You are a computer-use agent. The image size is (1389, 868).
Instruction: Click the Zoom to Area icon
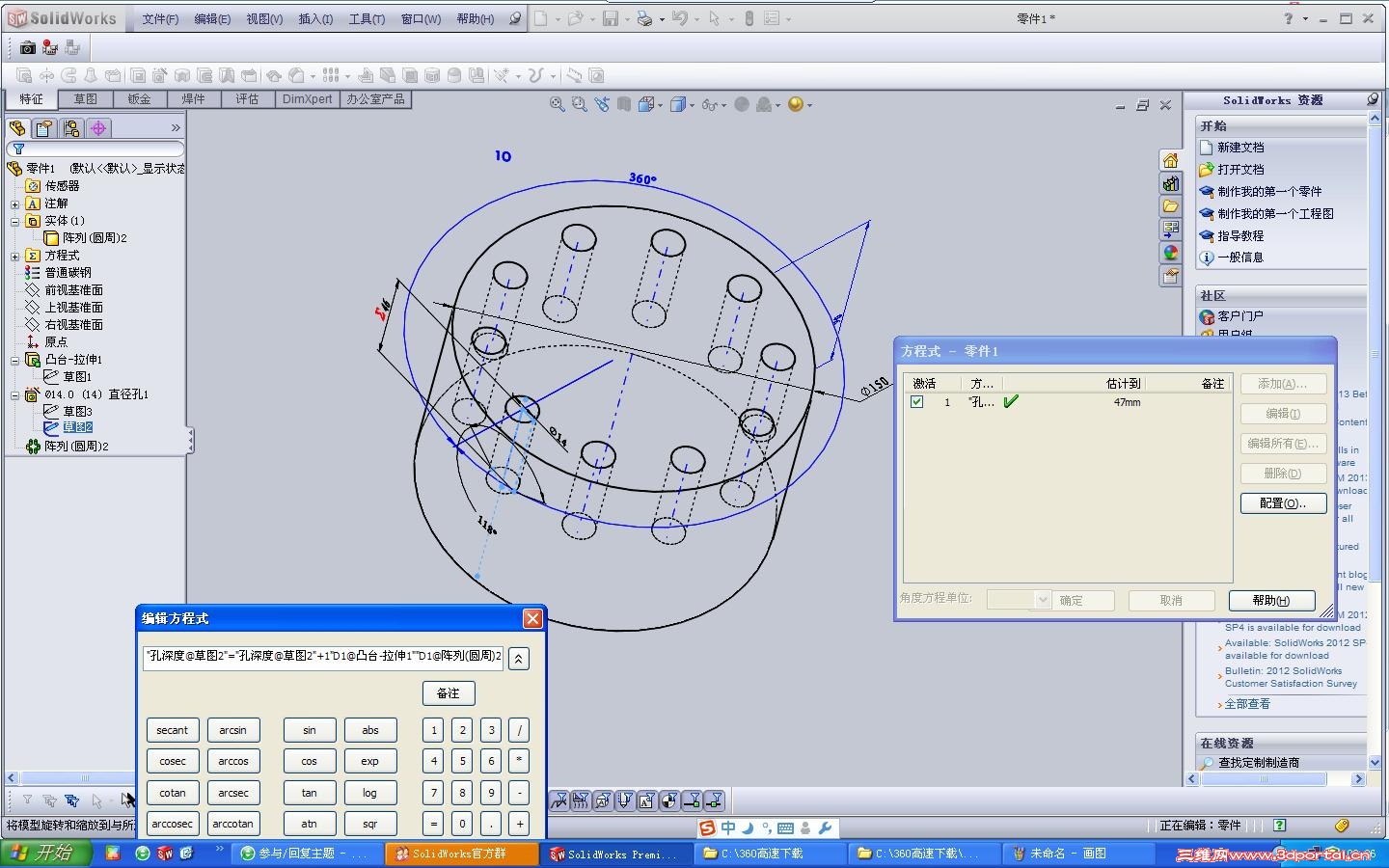580,104
